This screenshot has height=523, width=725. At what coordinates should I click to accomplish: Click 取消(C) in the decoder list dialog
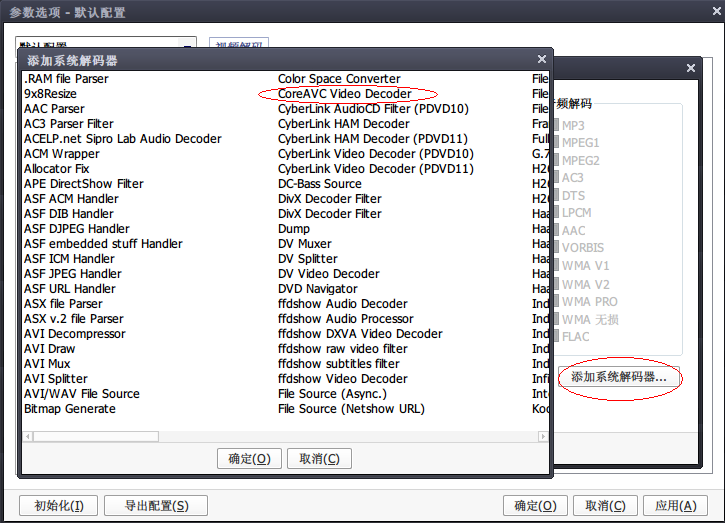319,459
